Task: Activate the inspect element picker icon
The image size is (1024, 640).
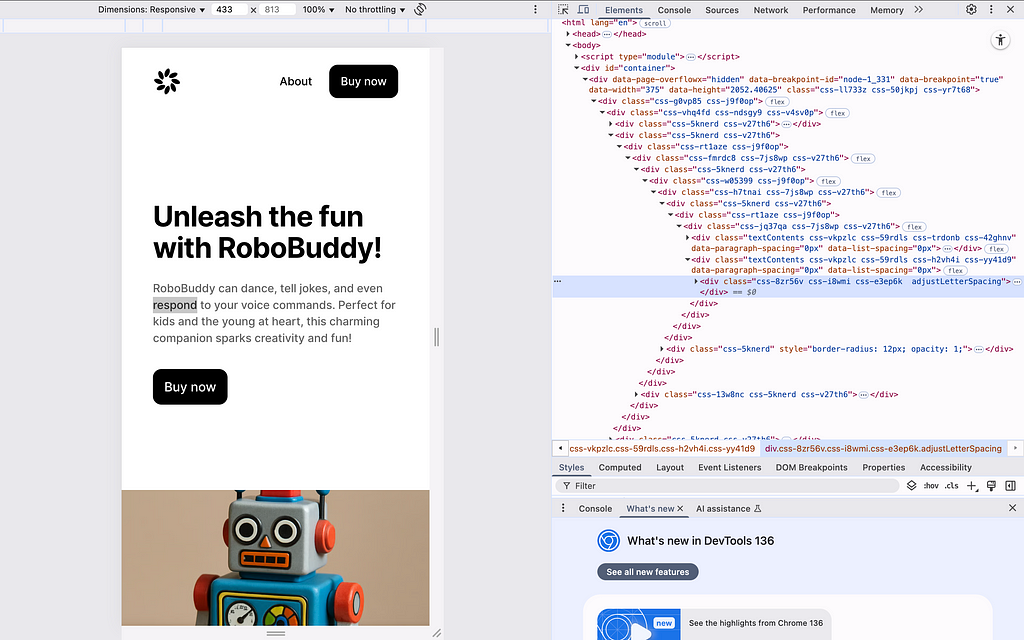Action: pyautogui.click(x=563, y=10)
